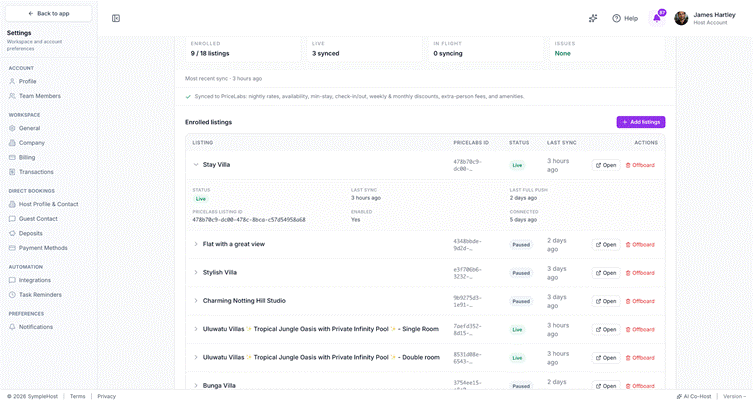Image resolution: width=753 pixels, height=403 pixels.
Task: Click Privacy link in footer
Action: coord(107,396)
